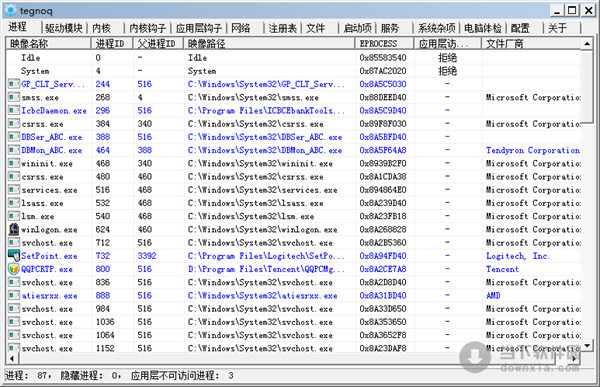Viewport: 600px width, 387px height.
Task: Click EPROCESS value 0x8A5C5030
Action: [x=383, y=84]
